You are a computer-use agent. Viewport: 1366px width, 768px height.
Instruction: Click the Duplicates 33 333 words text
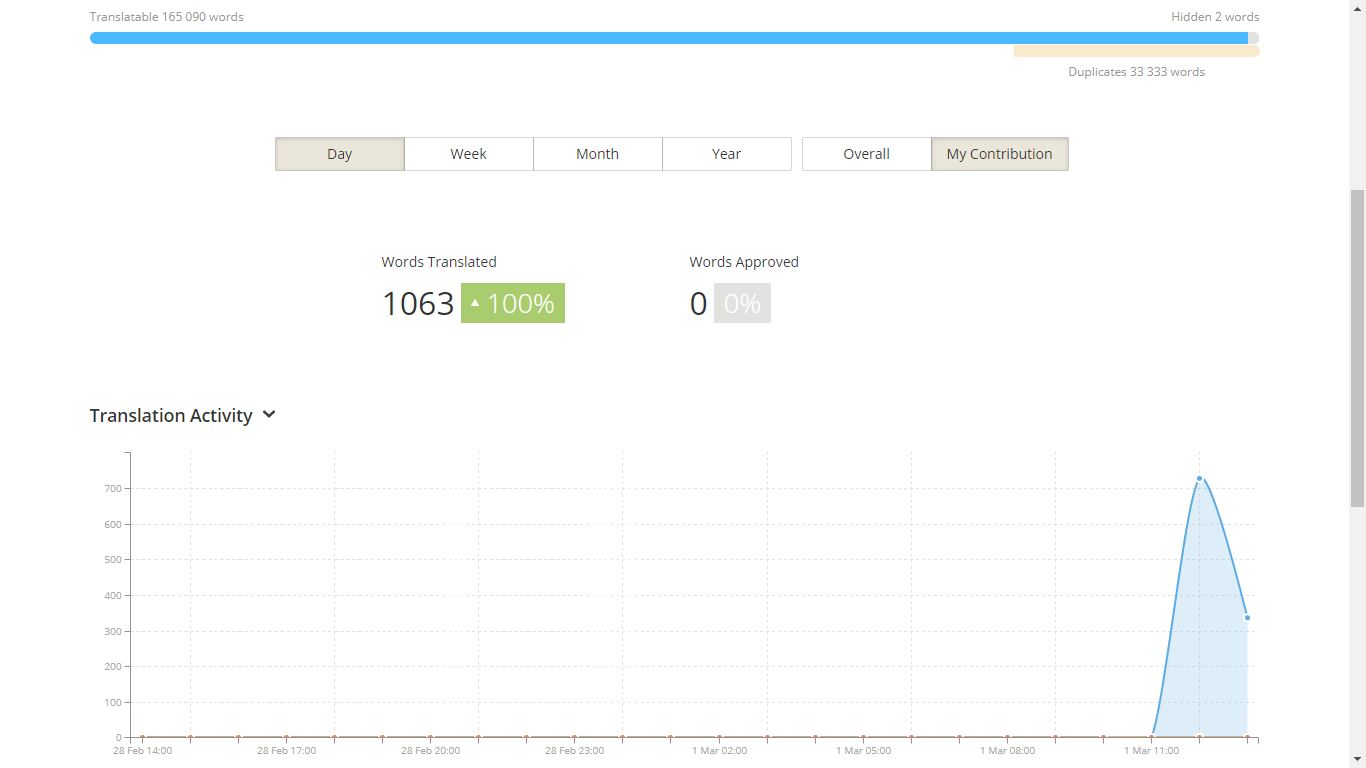(1136, 72)
